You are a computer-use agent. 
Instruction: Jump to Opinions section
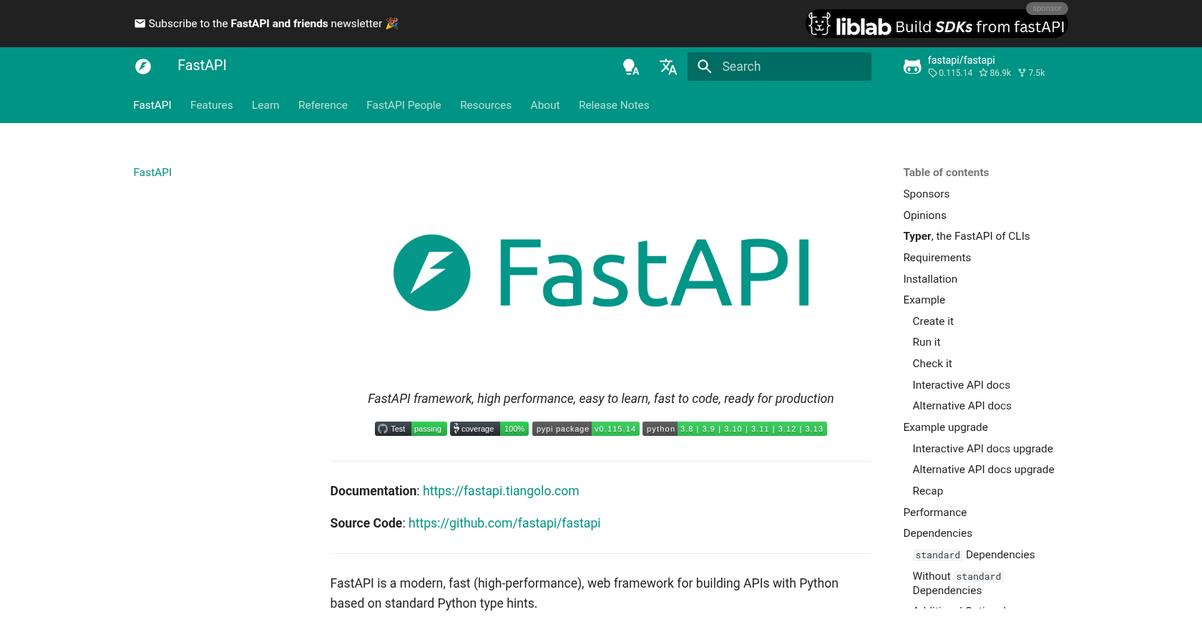click(x=925, y=215)
